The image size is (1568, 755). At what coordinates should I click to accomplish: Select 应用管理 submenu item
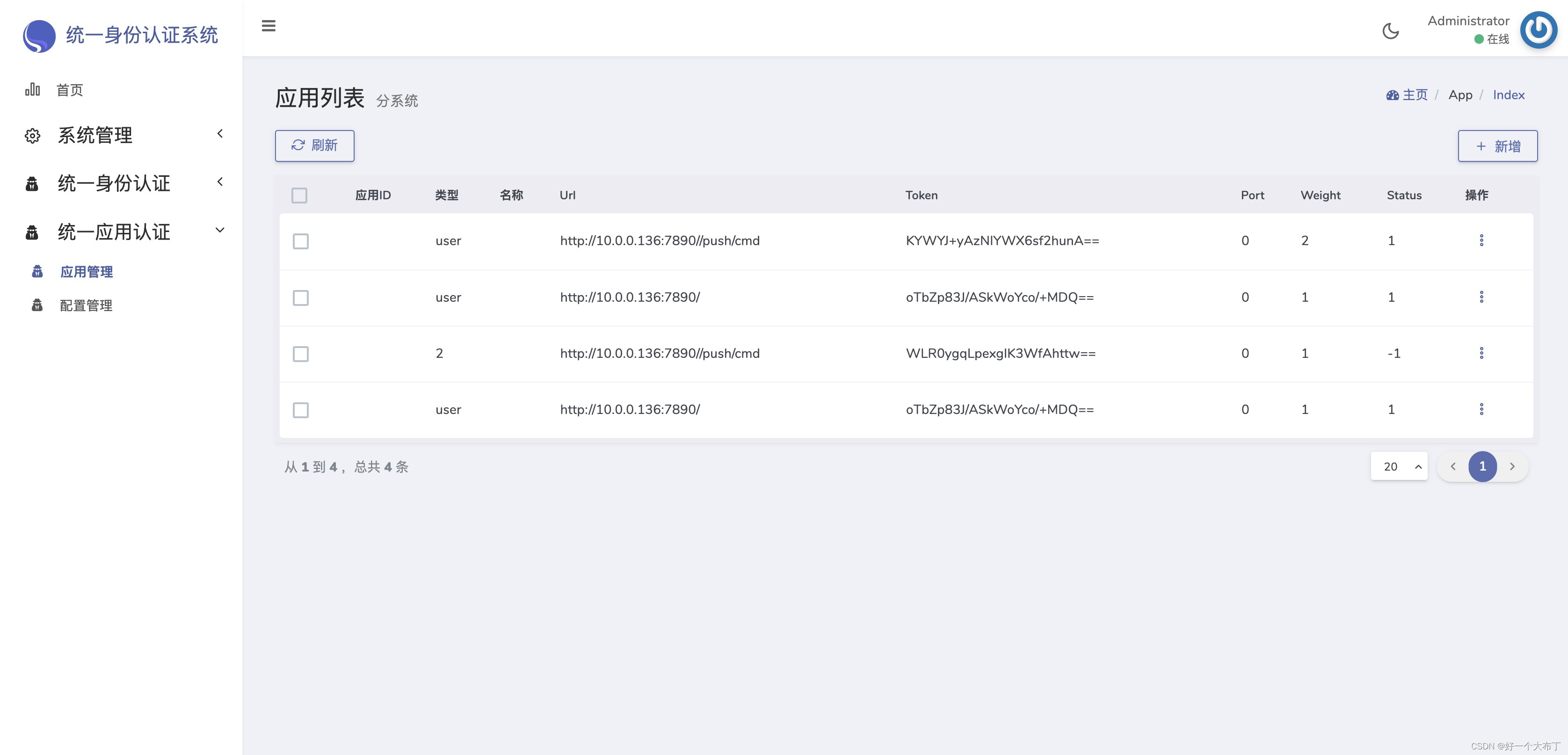point(87,272)
